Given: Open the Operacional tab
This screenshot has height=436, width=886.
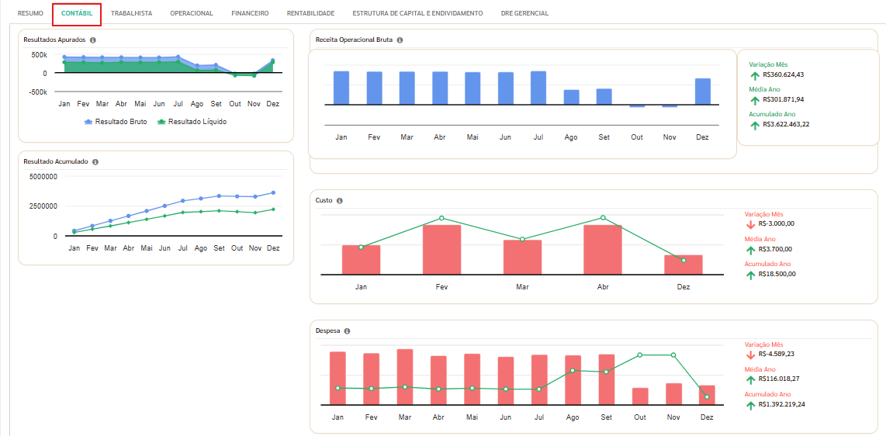Looking at the screenshot, I should (x=192, y=13).
